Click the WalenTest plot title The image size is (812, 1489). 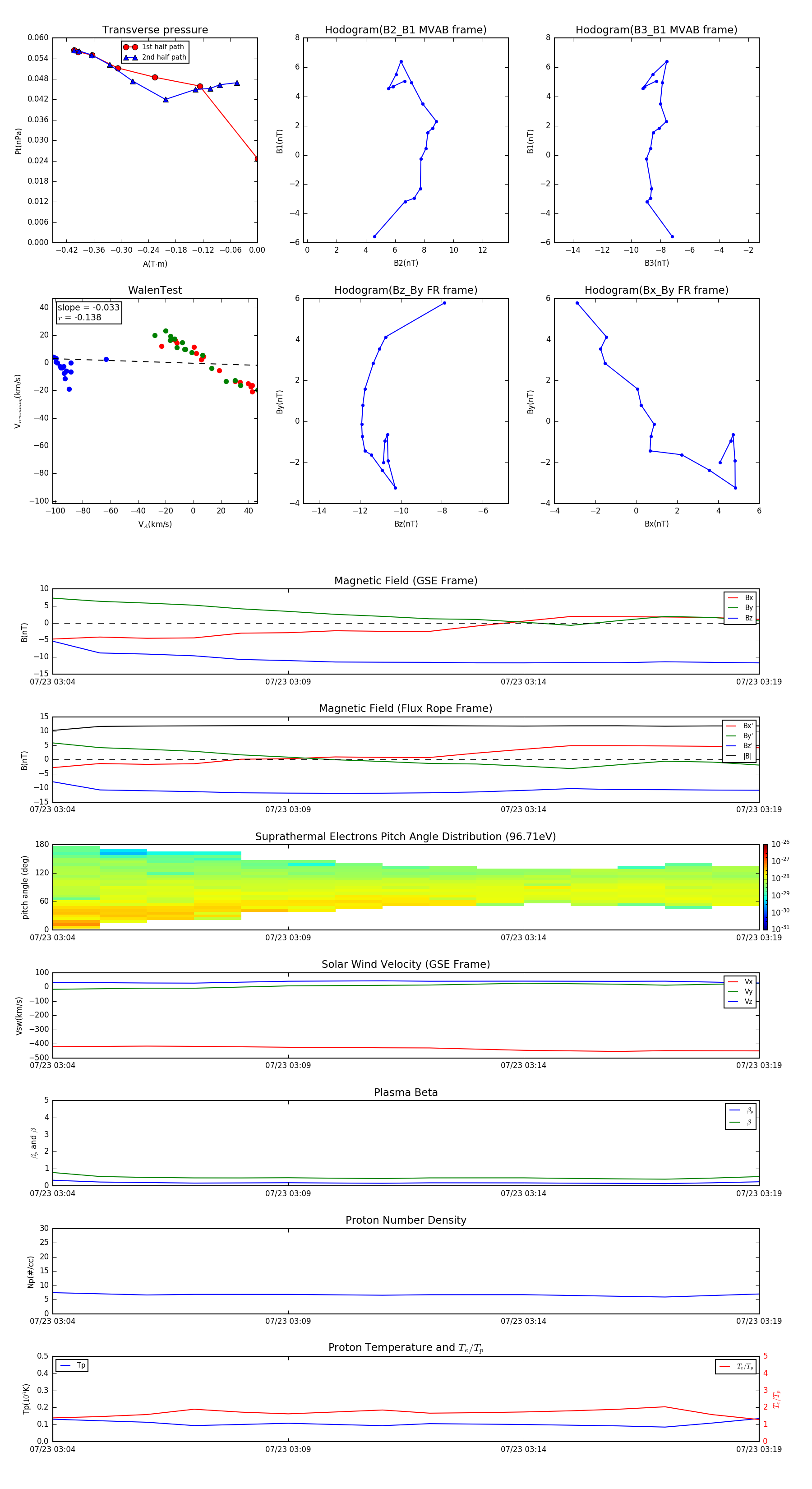(155, 290)
